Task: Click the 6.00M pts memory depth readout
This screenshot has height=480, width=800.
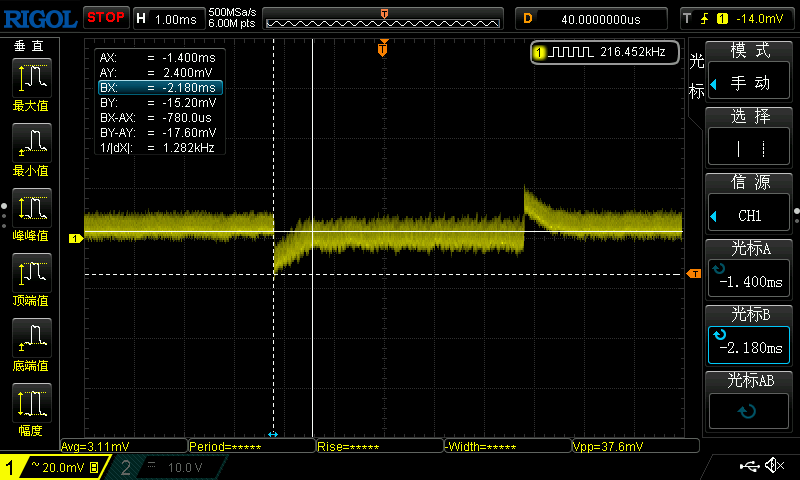Action: [x=232, y=23]
